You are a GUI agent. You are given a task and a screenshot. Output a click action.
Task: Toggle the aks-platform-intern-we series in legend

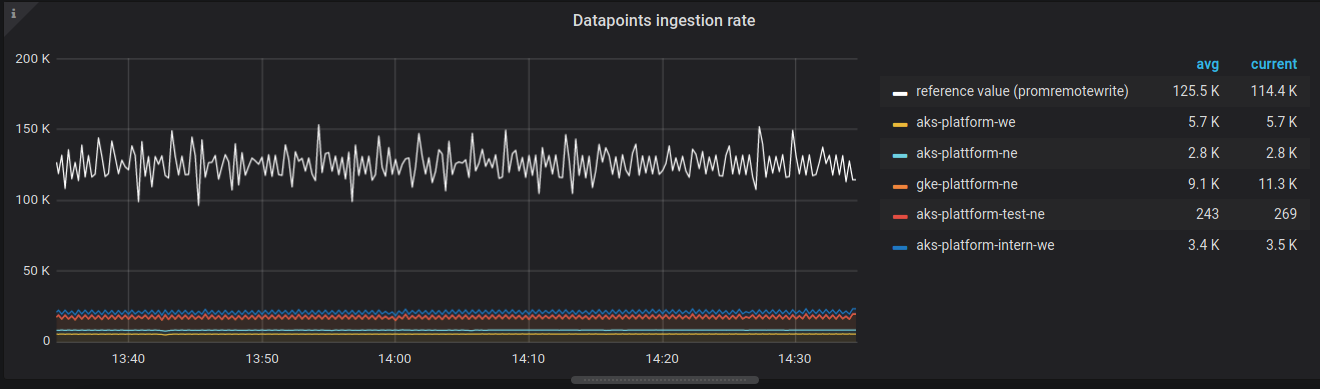point(985,245)
